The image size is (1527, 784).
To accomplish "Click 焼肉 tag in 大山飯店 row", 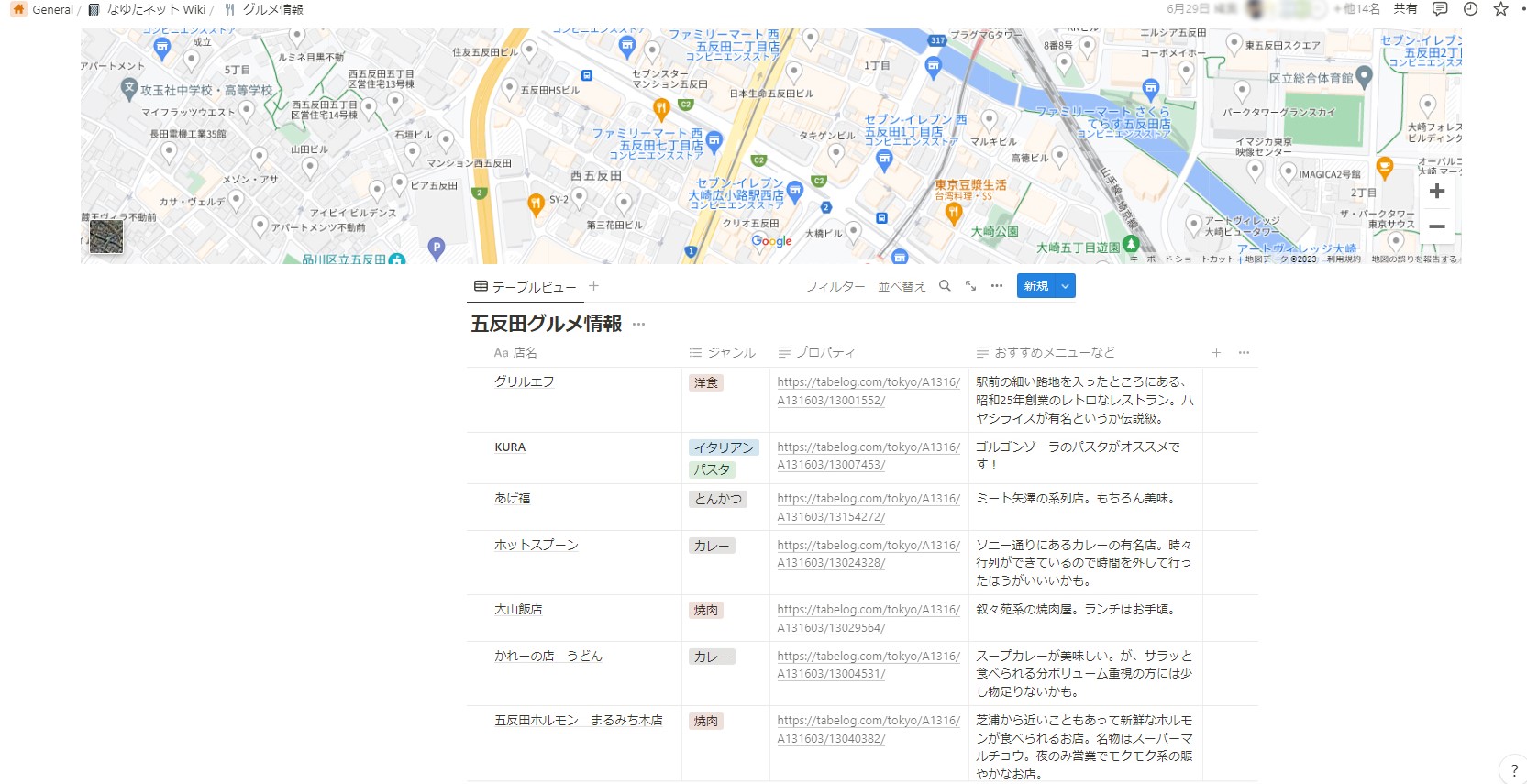I will 706,610.
